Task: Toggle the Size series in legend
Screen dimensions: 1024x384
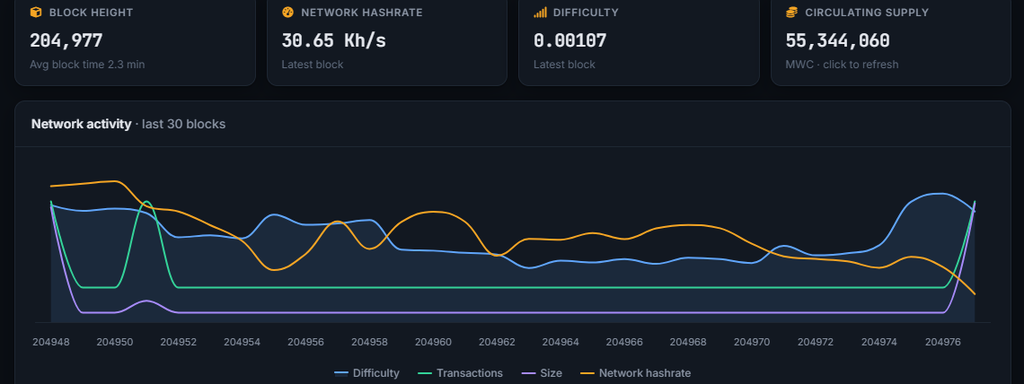Action: (x=541, y=374)
